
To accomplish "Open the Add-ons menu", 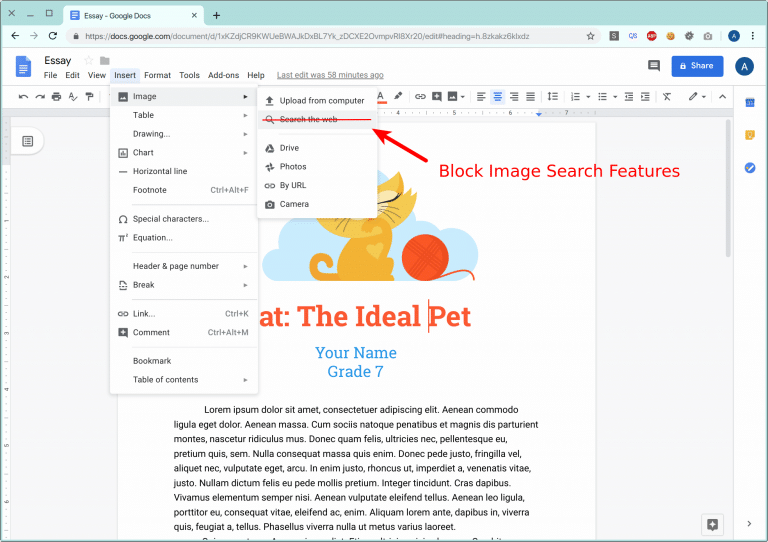I will coord(223,75).
